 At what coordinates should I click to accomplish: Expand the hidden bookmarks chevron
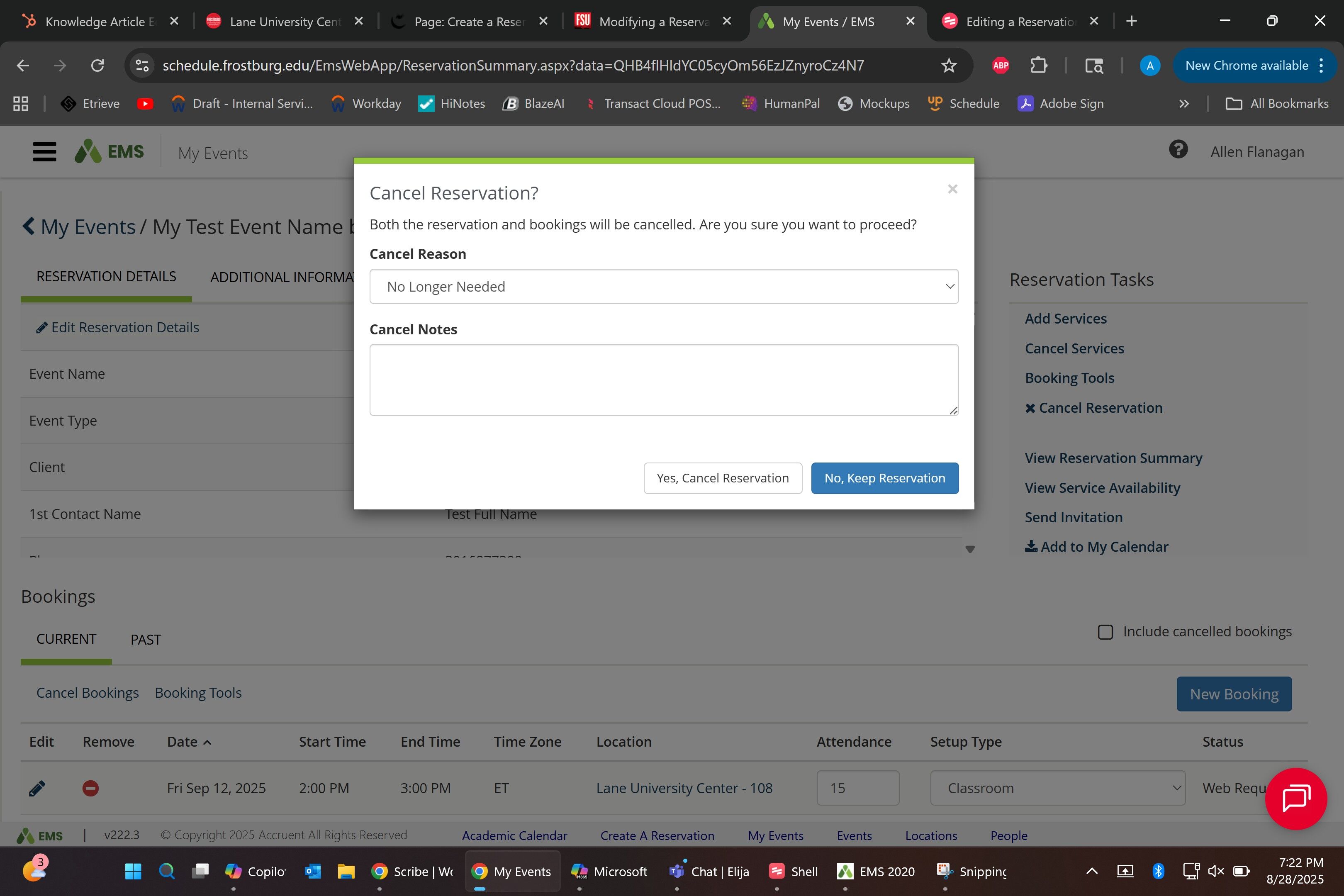1184,104
